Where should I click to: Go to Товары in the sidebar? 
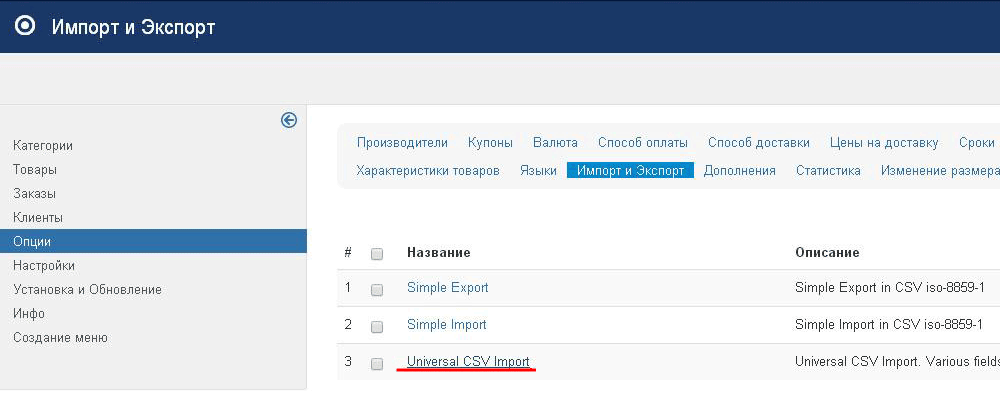(x=35, y=170)
